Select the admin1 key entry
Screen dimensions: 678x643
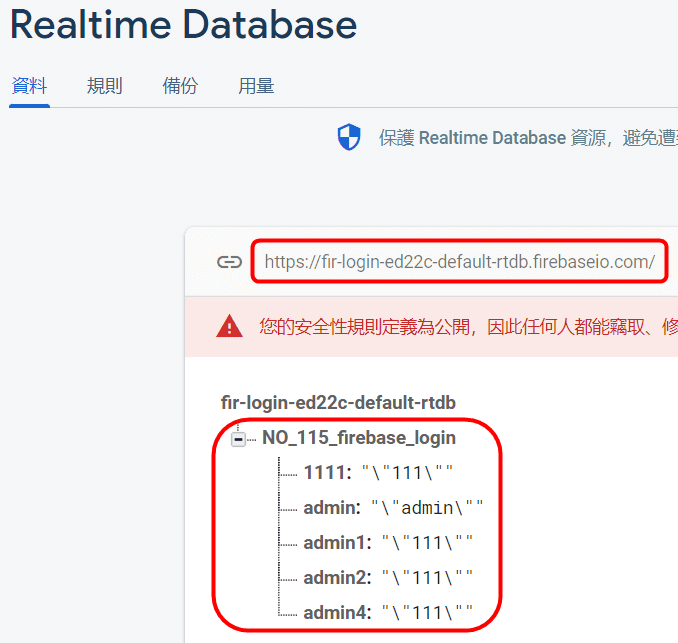[337, 543]
